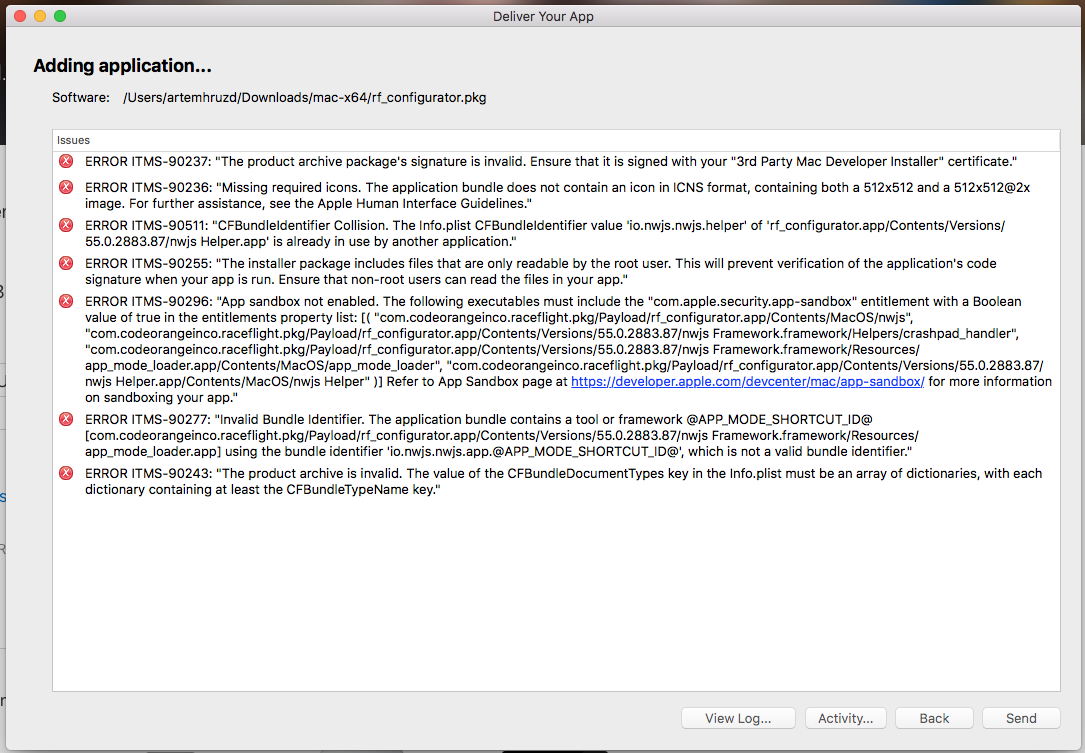Select the ITMS-90236 missing required icons text
This screenshot has width=1085, height=753.
pyautogui.click(x=558, y=195)
